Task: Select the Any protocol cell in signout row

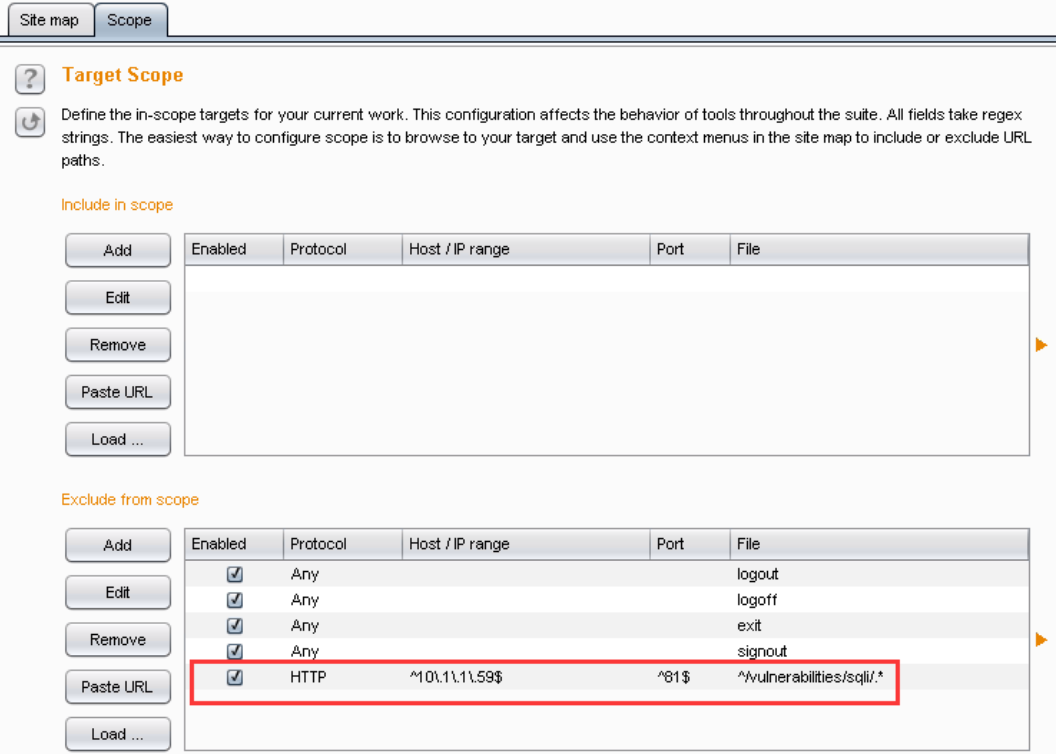Action: pyautogui.click(x=343, y=651)
